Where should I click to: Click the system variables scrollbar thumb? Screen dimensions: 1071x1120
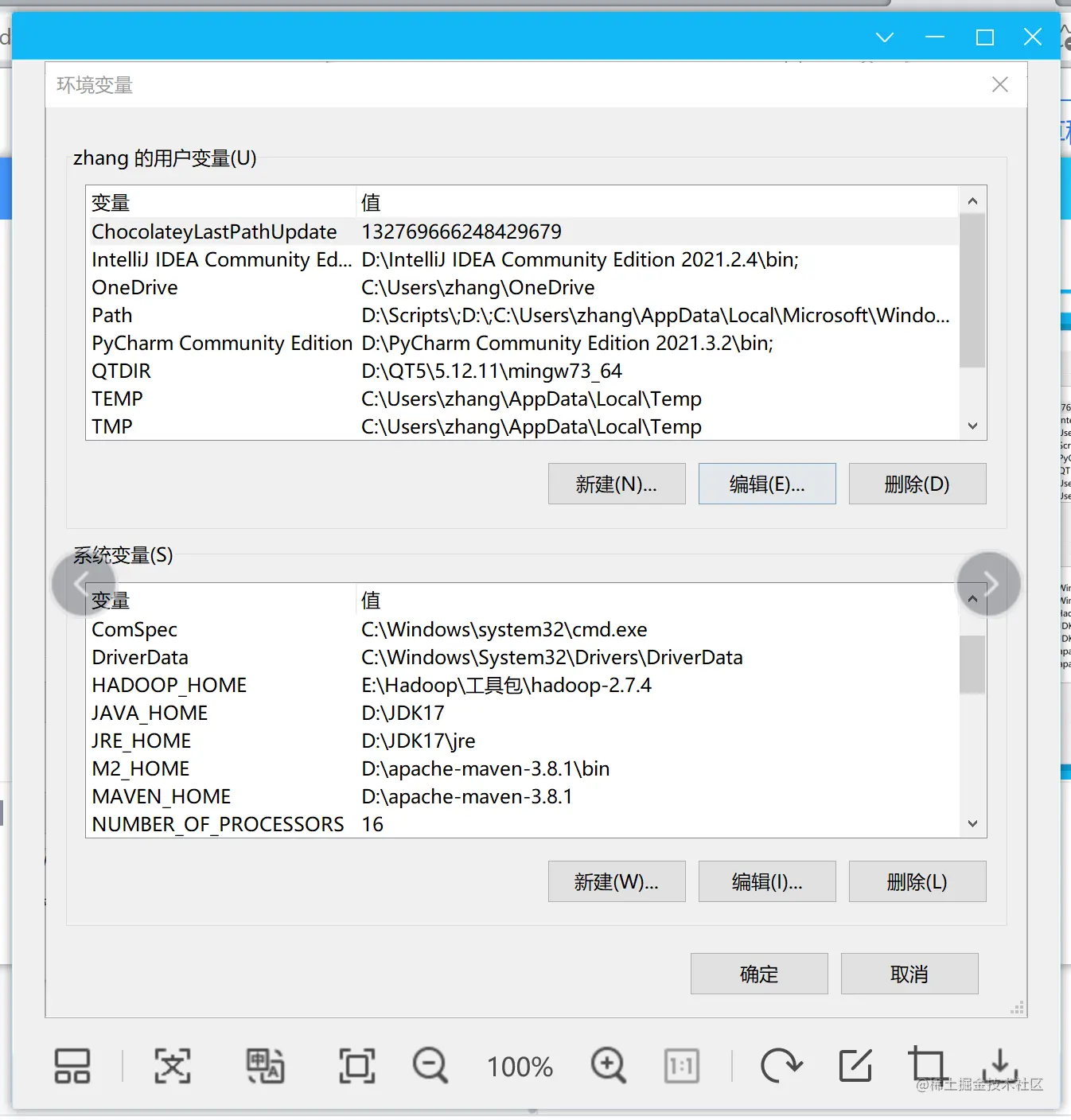click(x=972, y=664)
